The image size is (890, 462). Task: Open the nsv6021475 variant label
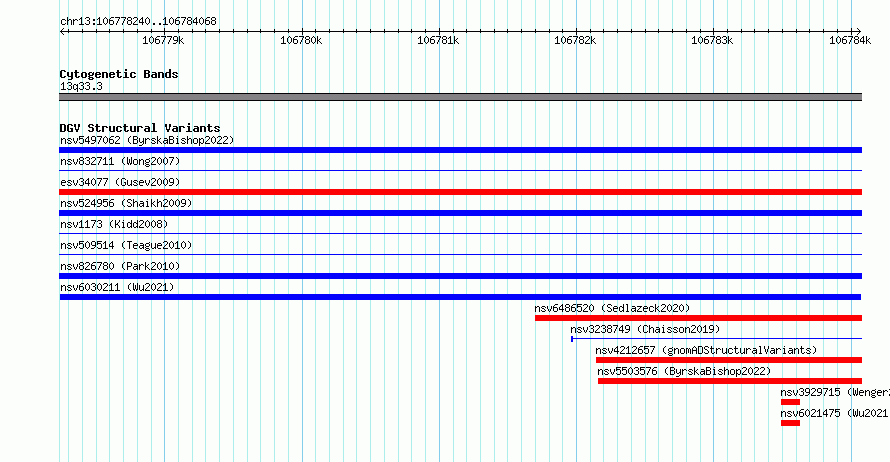834,413
